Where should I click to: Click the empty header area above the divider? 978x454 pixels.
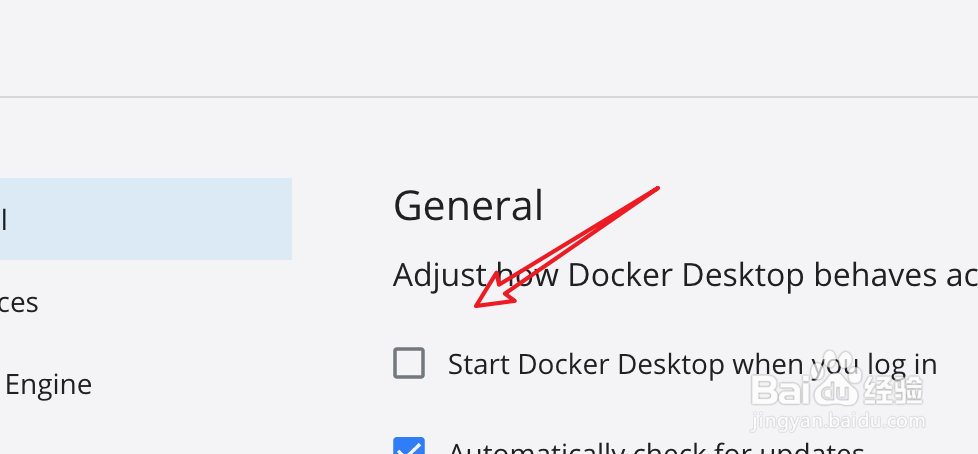489,47
